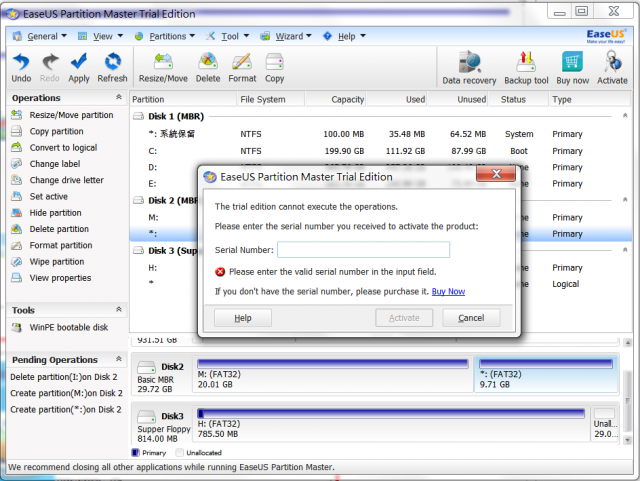
Task: Choose Resize/Move partition in Operations
Action: click(x=62, y=115)
